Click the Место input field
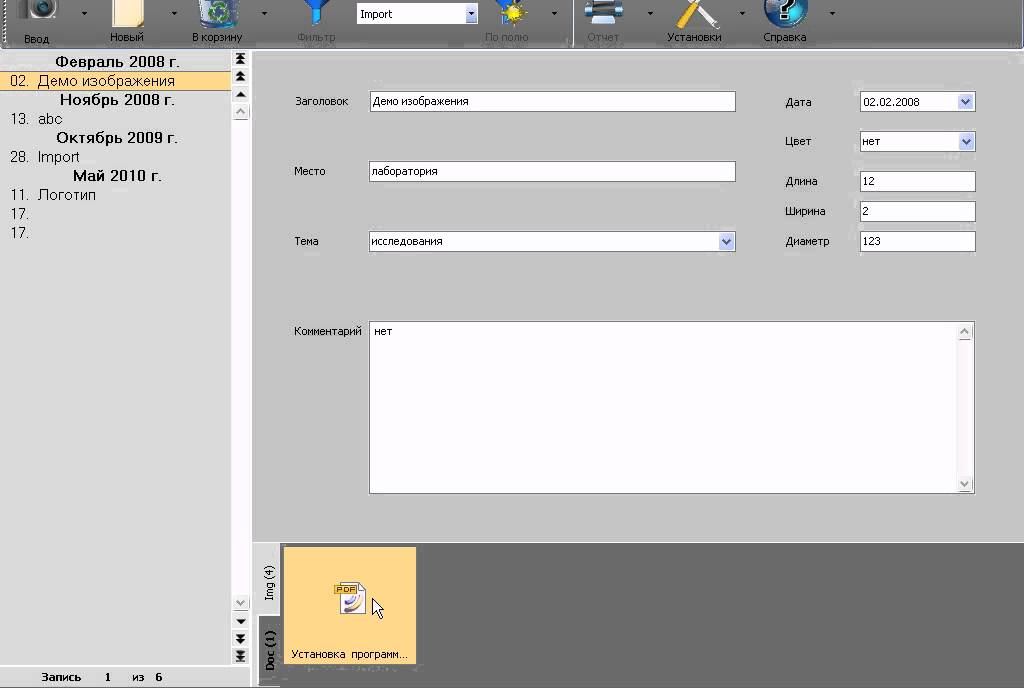This screenshot has width=1024, height=688. [552, 171]
